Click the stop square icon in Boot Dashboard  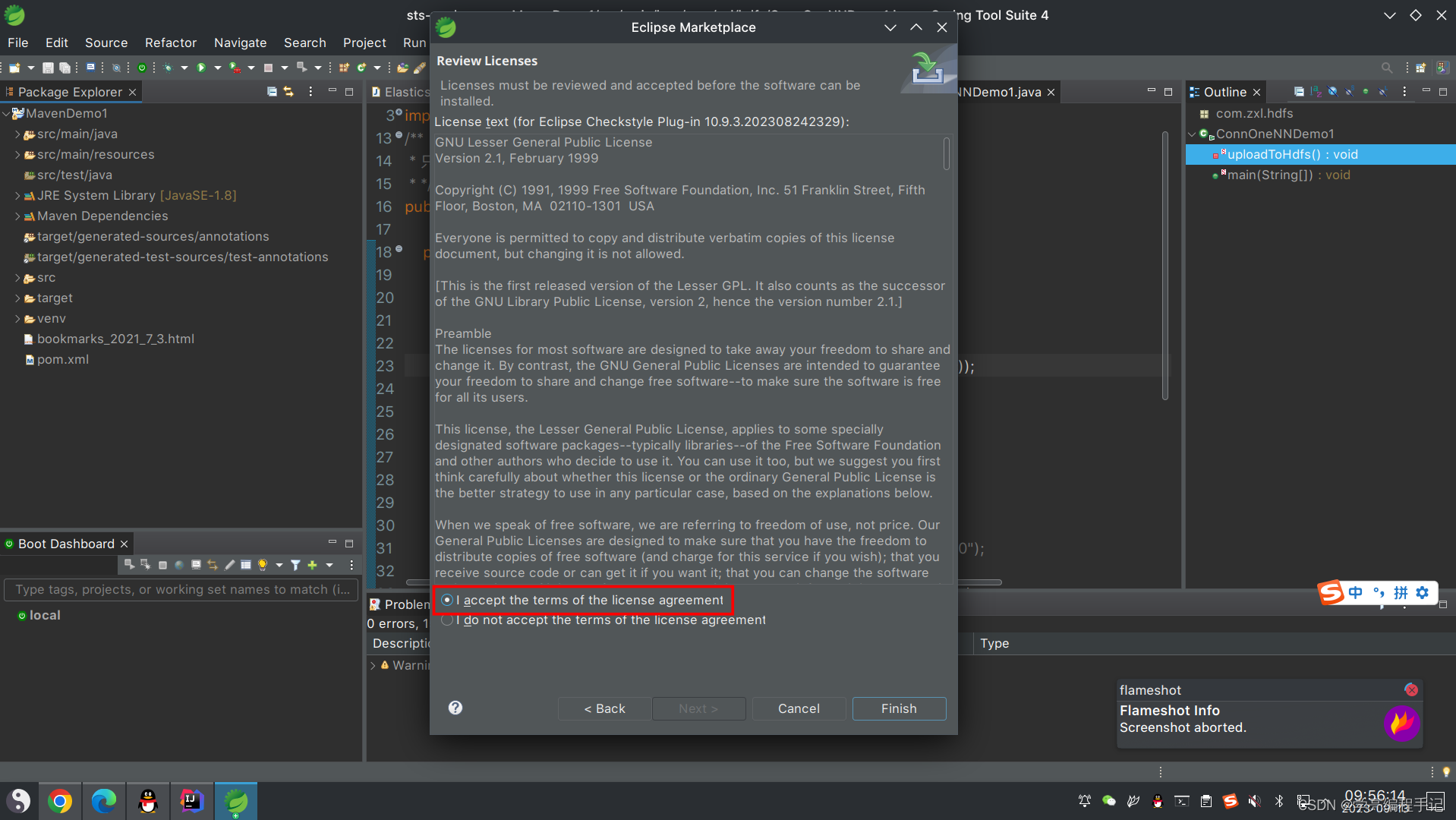coord(162,565)
